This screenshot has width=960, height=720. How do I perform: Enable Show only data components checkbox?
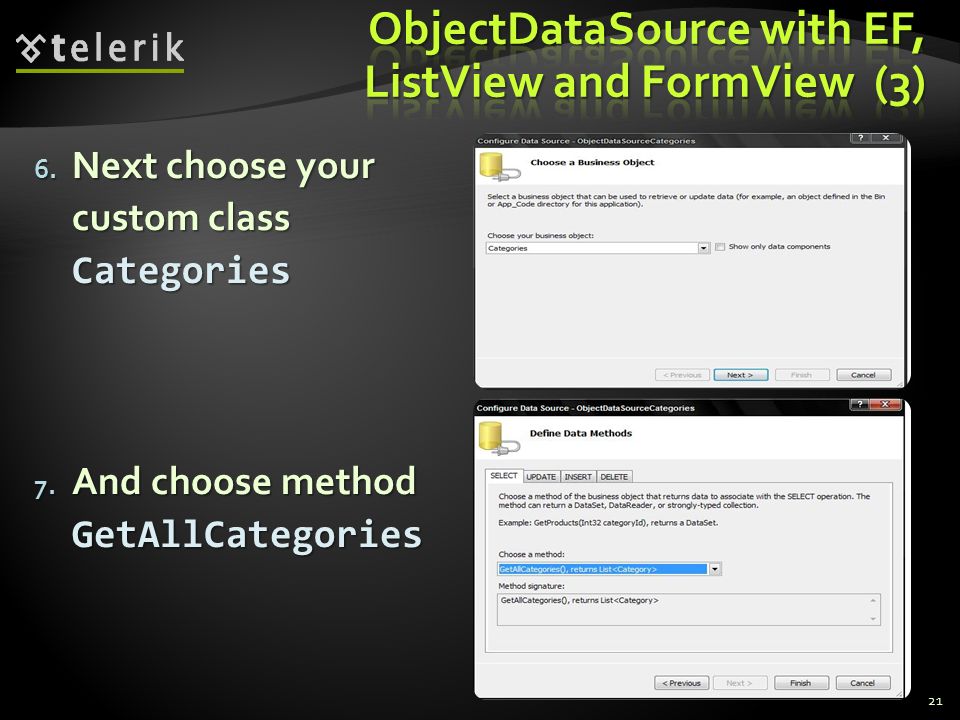point(720,247)
